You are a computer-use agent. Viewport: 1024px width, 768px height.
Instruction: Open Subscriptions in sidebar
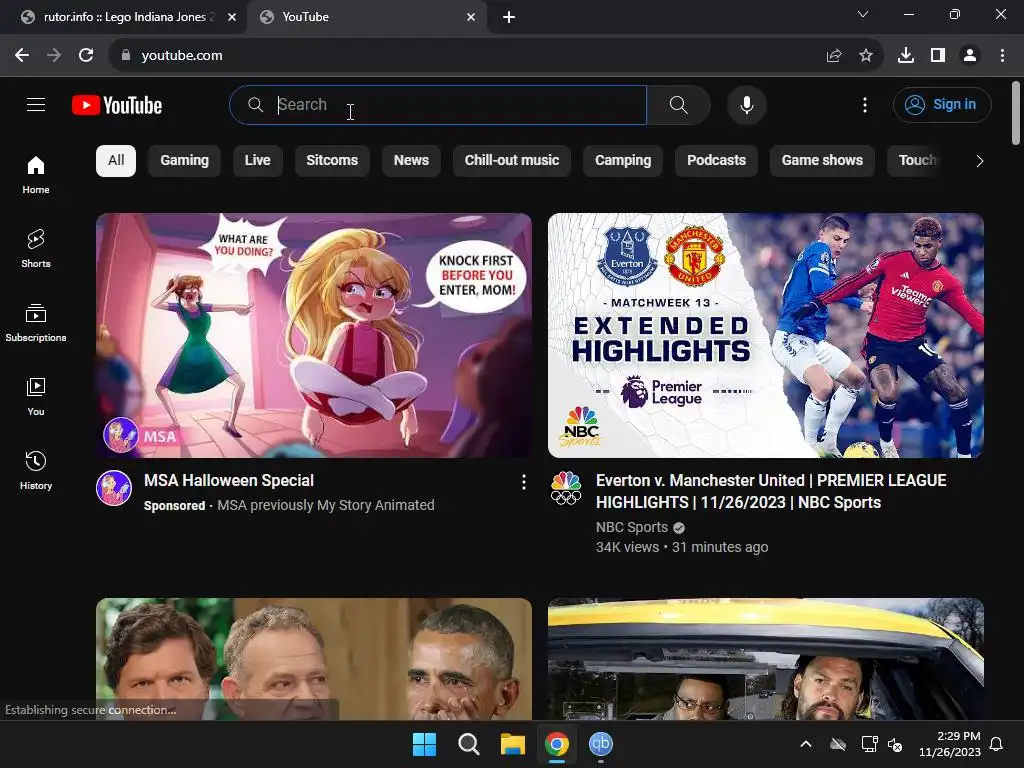[36, 323]
